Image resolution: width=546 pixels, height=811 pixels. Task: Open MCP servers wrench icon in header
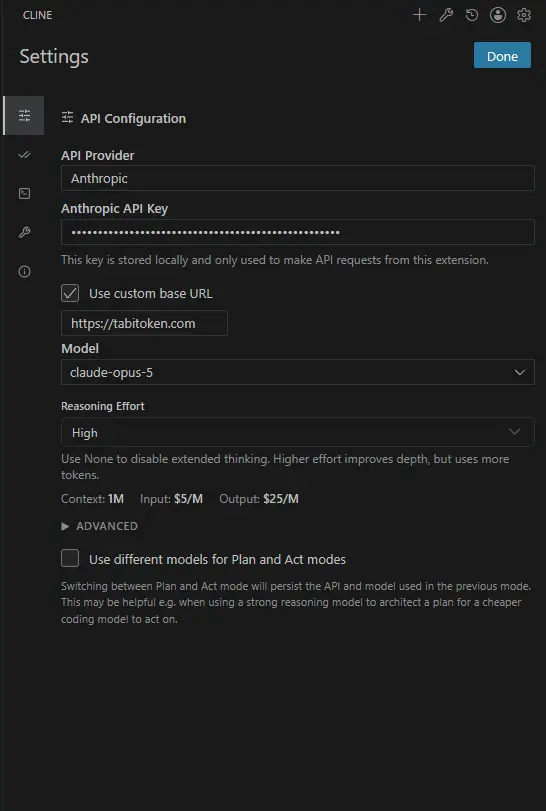coord(446,15)
